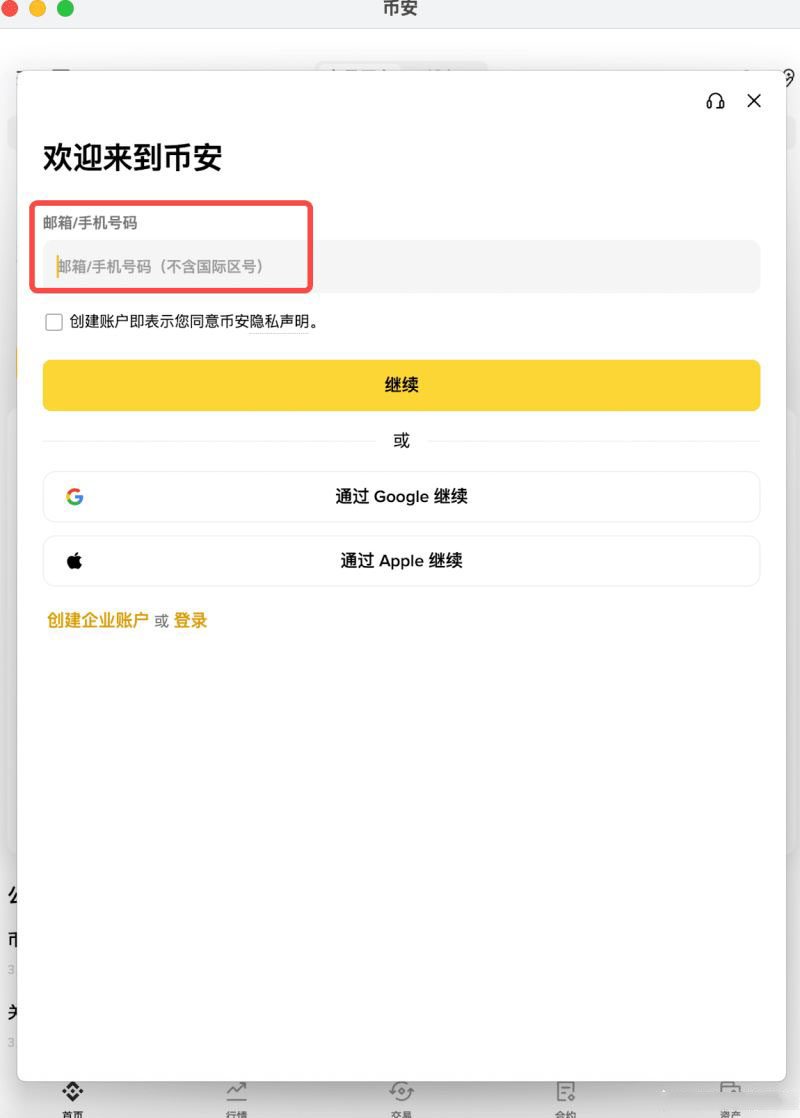
Task: Check the 隐私声明 agreement checkbox
Action: 54,322
